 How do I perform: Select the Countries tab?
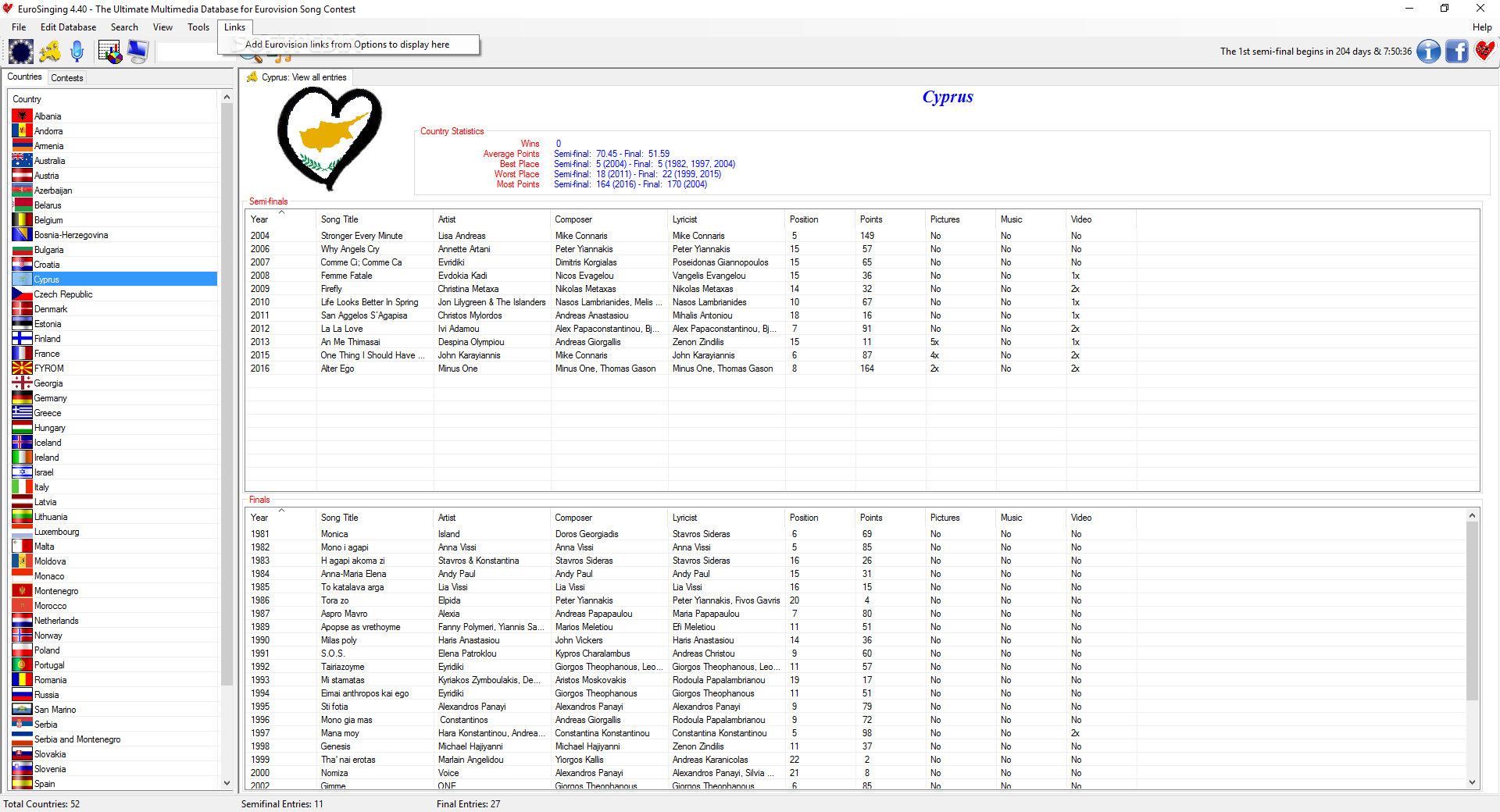[x=24, y=77]
